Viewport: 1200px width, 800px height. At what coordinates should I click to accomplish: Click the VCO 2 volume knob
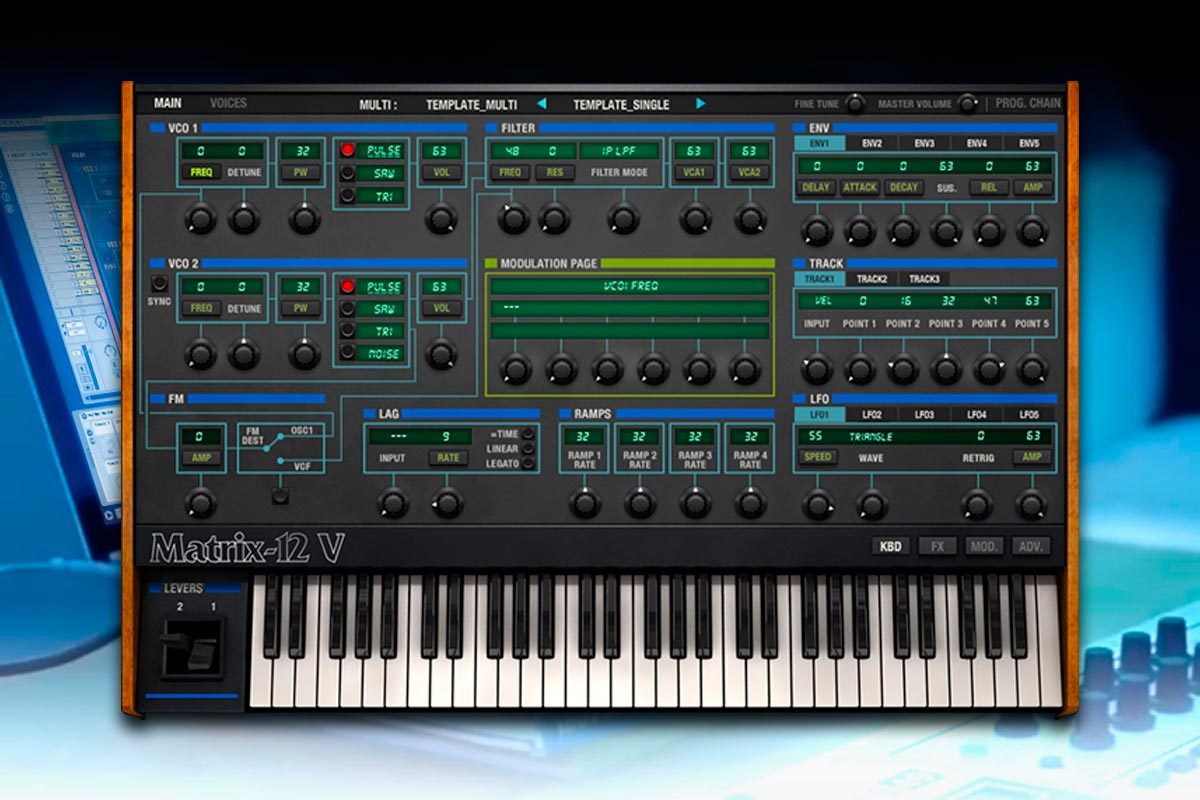pyautogui.click(x=440, y=353)
